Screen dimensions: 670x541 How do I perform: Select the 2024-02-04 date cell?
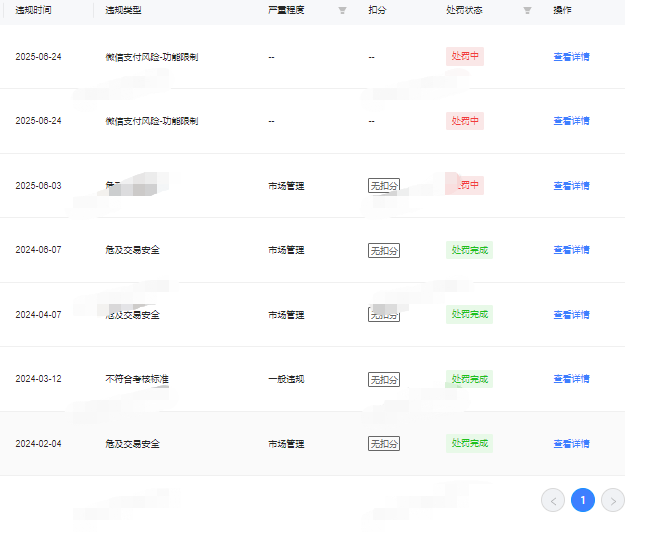coord(38,444)
